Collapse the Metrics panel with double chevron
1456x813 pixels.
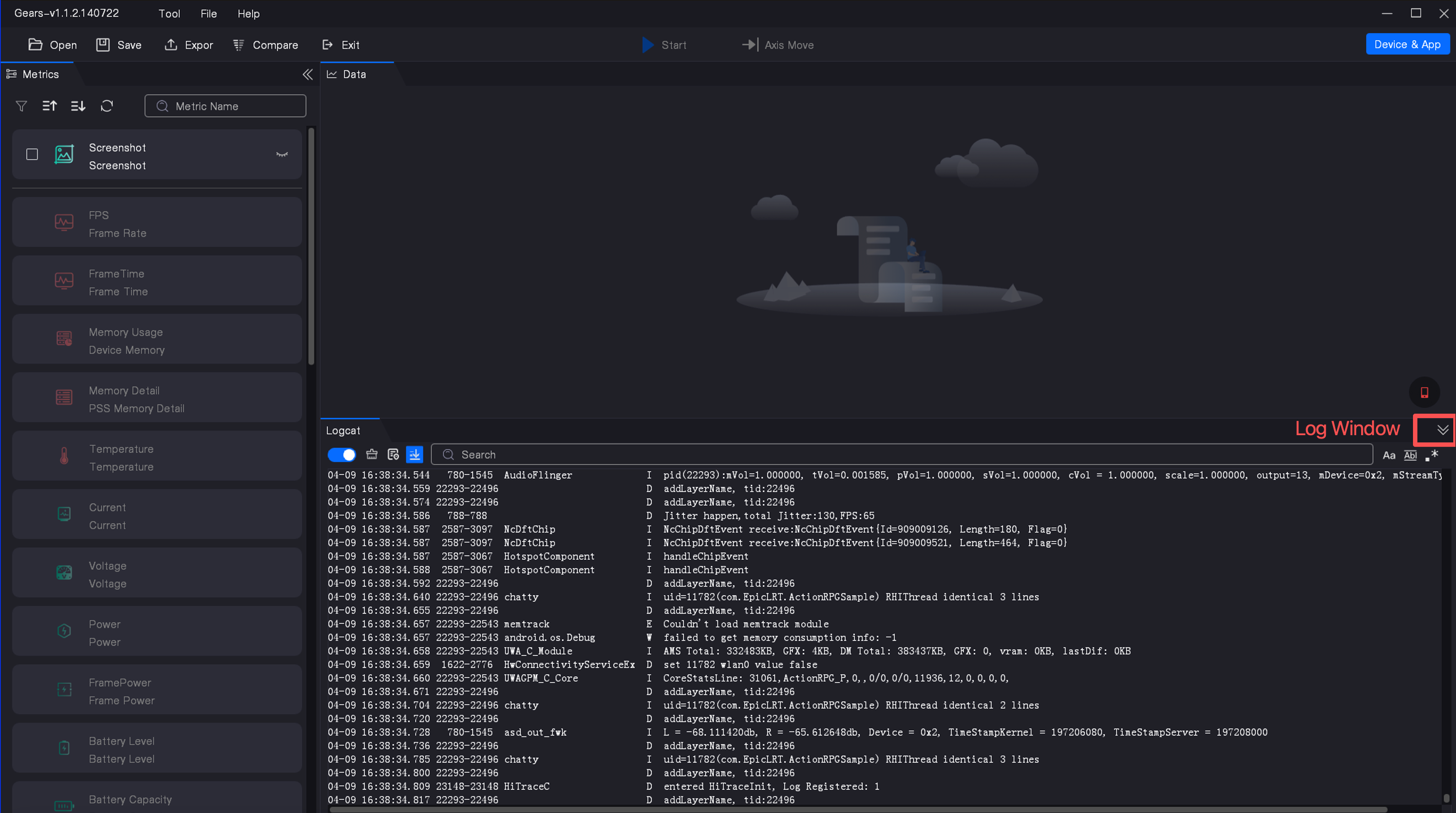point(308,74)
